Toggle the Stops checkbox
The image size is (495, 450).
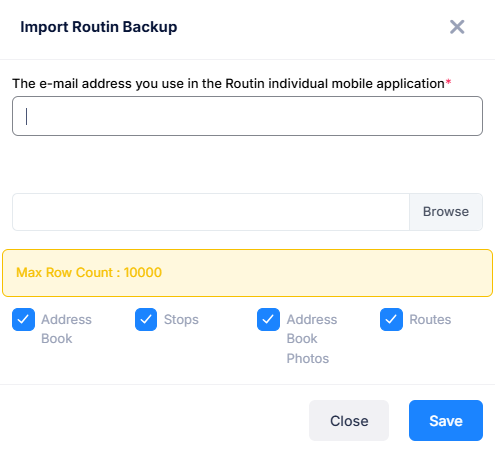146,319
